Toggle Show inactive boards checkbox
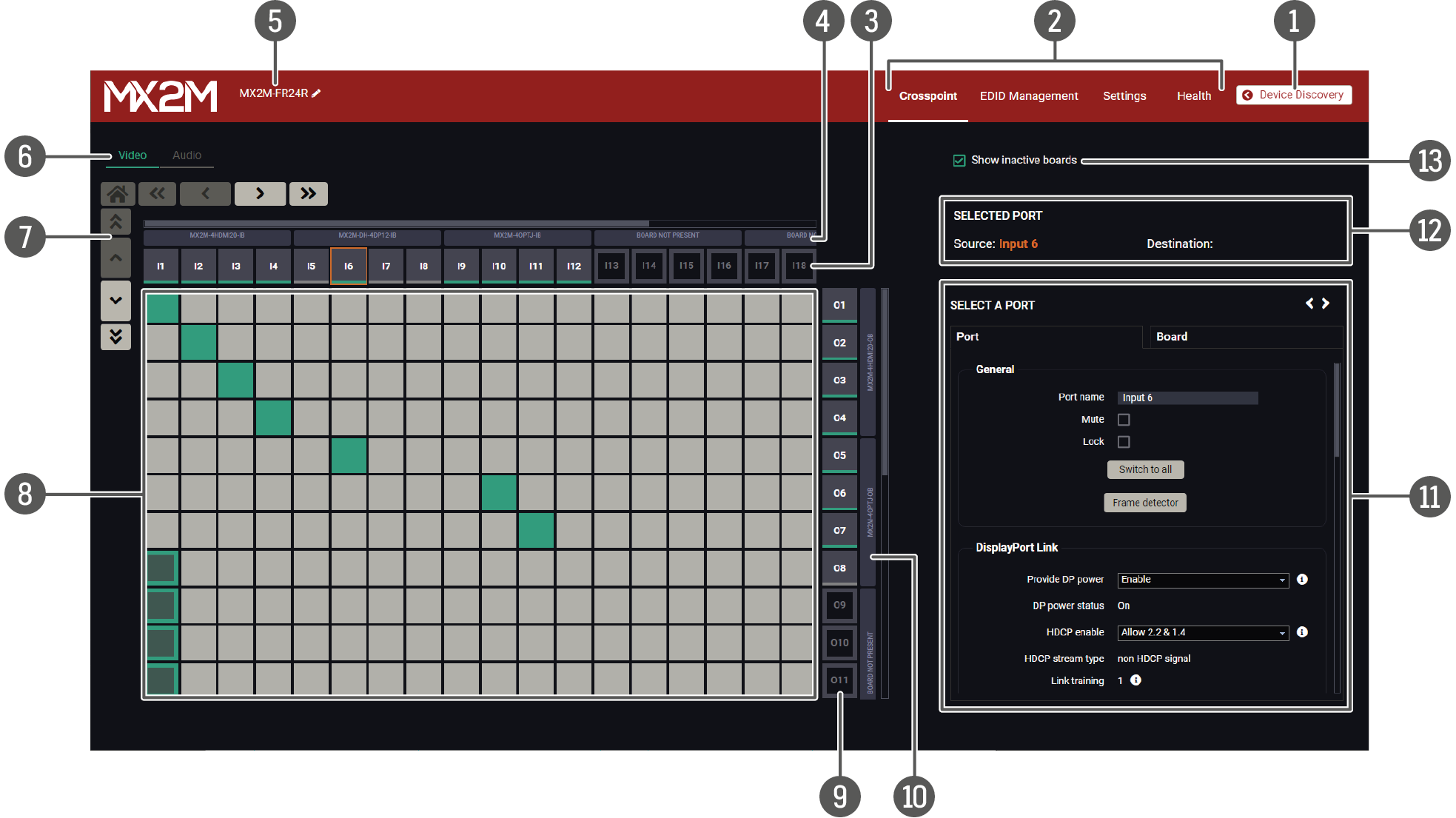This screenshot has width=1456, height=818. tap(959, 161)
